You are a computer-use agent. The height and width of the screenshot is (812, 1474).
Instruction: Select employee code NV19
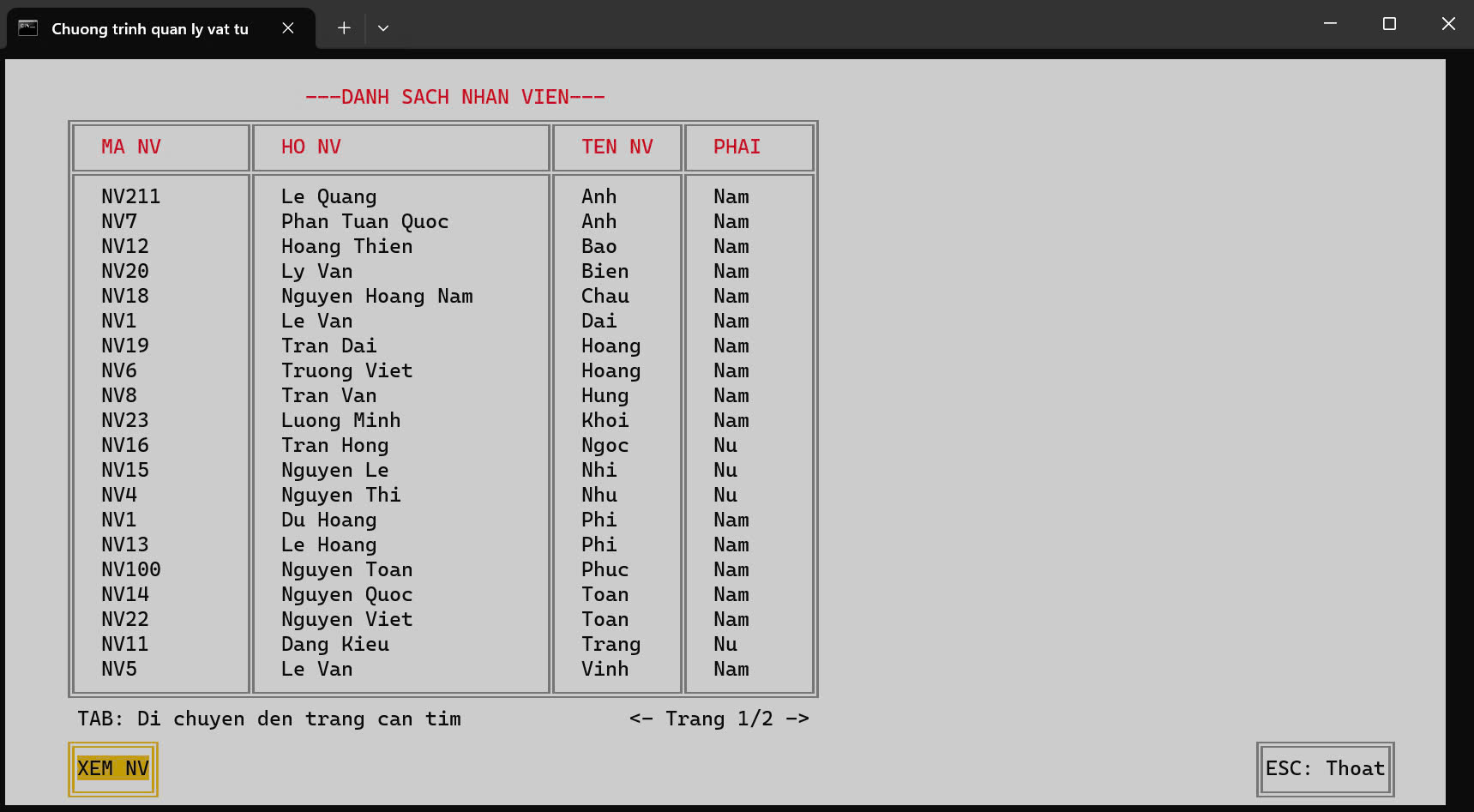[x=125, y=346]
